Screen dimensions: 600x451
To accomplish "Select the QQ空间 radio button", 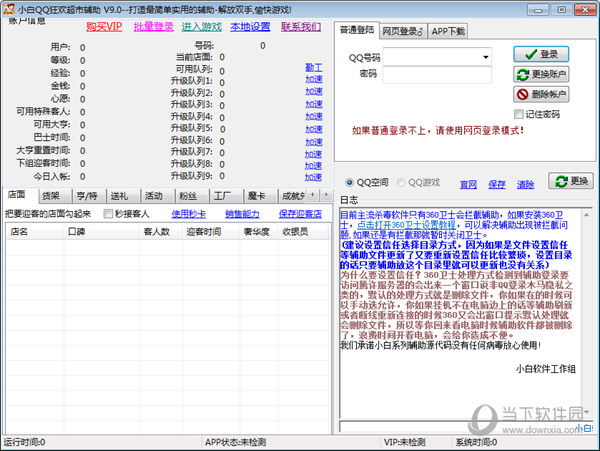I will point(349,182).
